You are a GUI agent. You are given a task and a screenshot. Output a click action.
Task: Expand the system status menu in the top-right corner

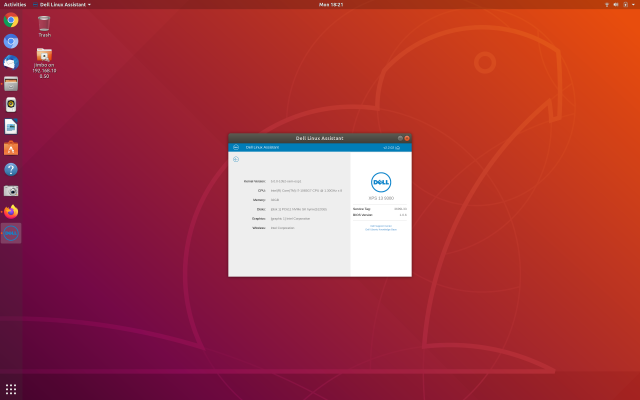tap(620, 4)
